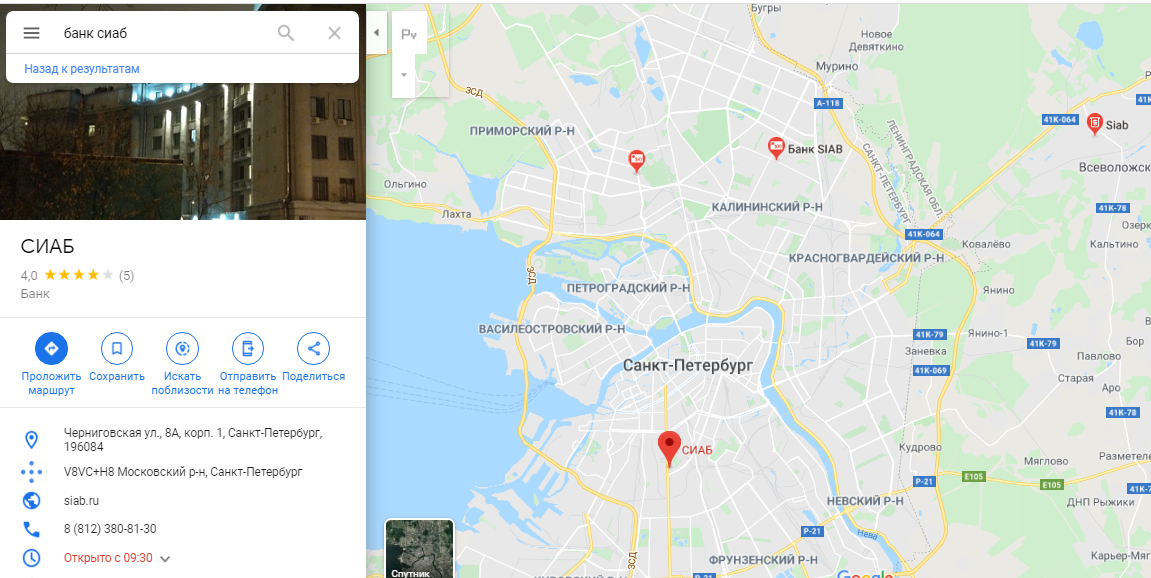Viewport: 1151px width, 578px height.
Task: Collapse the side panel with arrow toggle
Action: (x=377, y=33)
